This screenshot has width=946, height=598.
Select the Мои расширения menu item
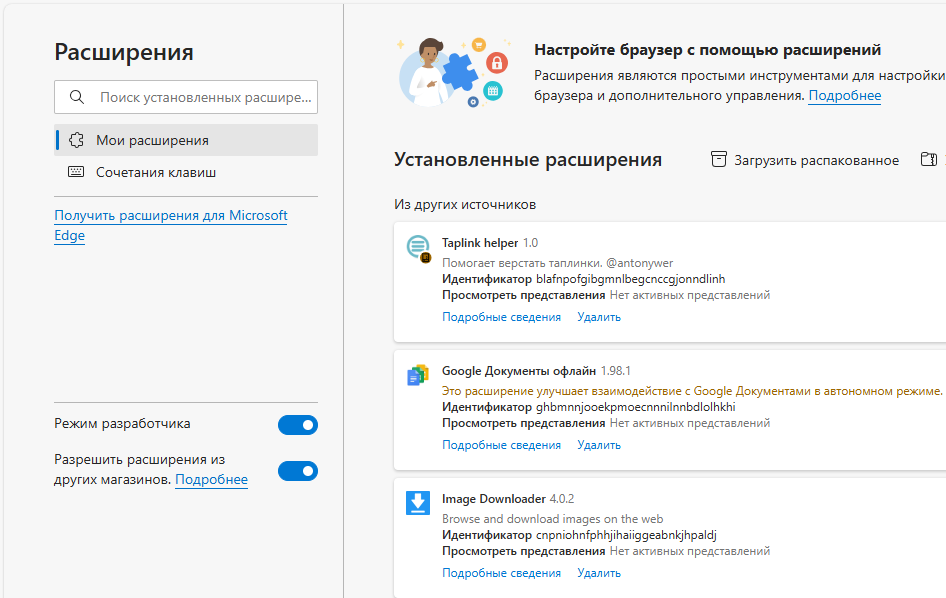click(186, 140)
